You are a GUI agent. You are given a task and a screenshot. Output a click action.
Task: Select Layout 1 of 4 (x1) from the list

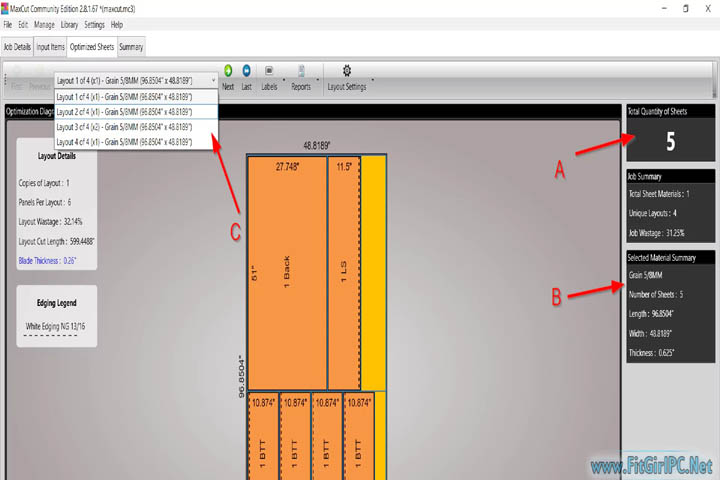[x=136, y=97]
